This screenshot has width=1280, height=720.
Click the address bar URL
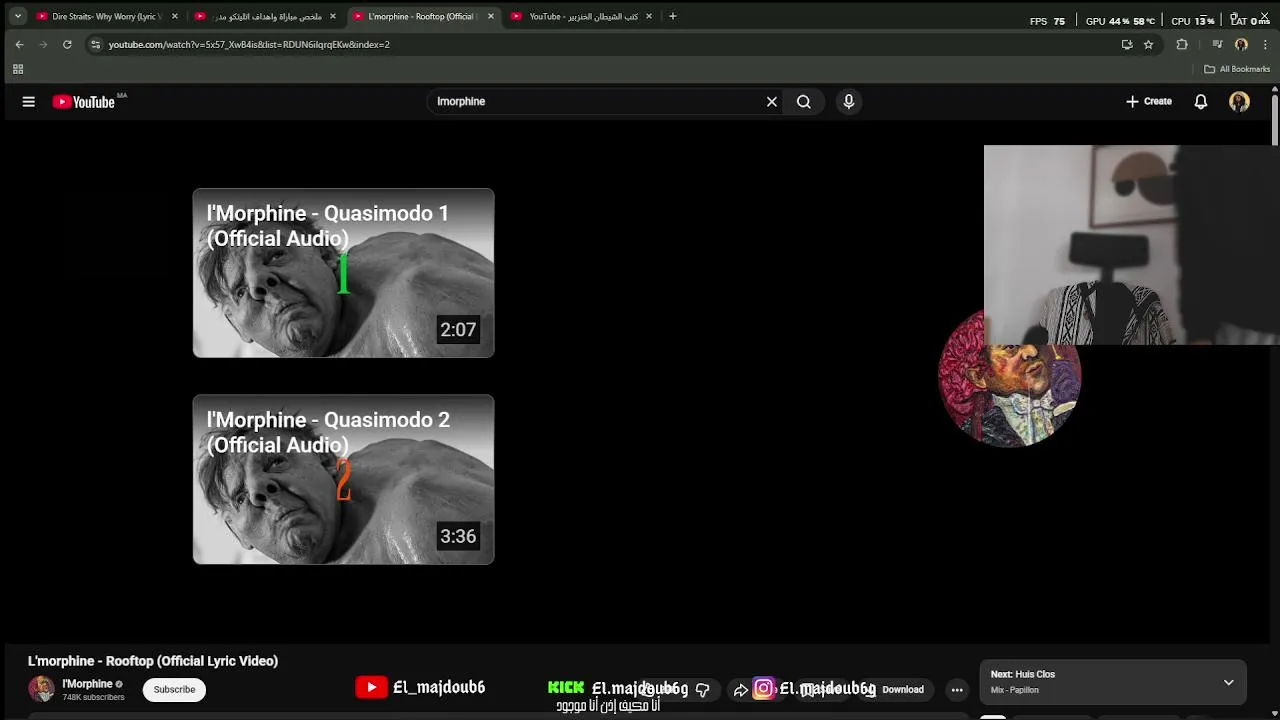tap(249, 44)
